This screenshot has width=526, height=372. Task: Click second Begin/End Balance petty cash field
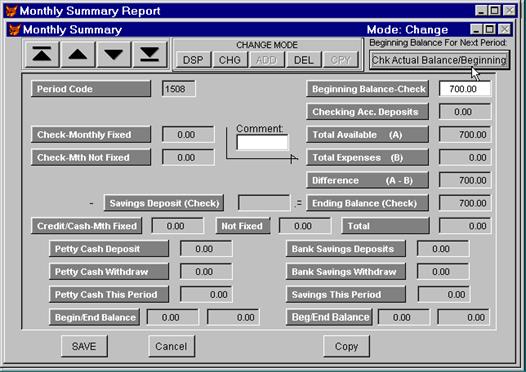click(233, 317)
